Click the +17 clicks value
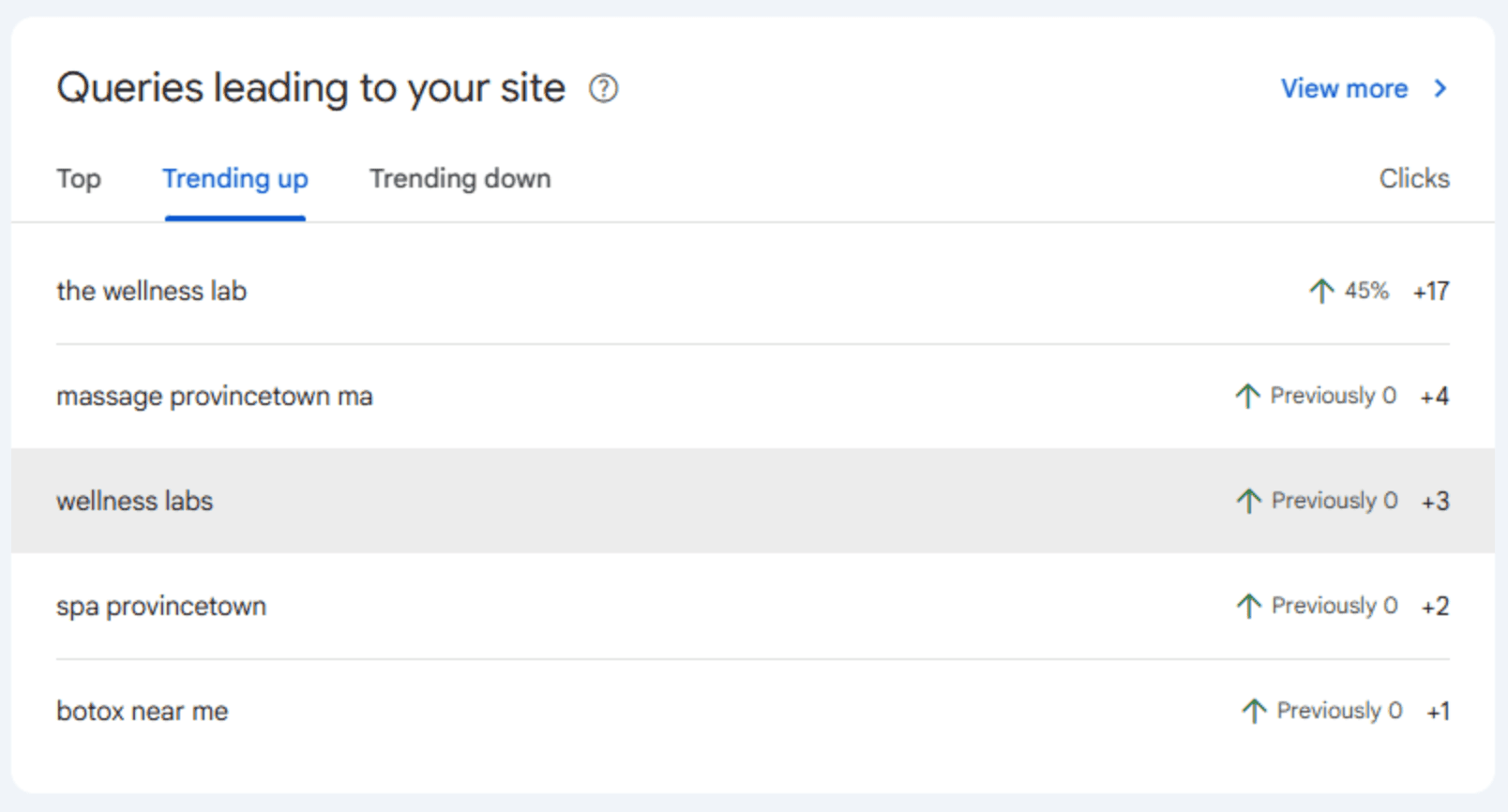Screen dimensions: 1508x812 1430,291
